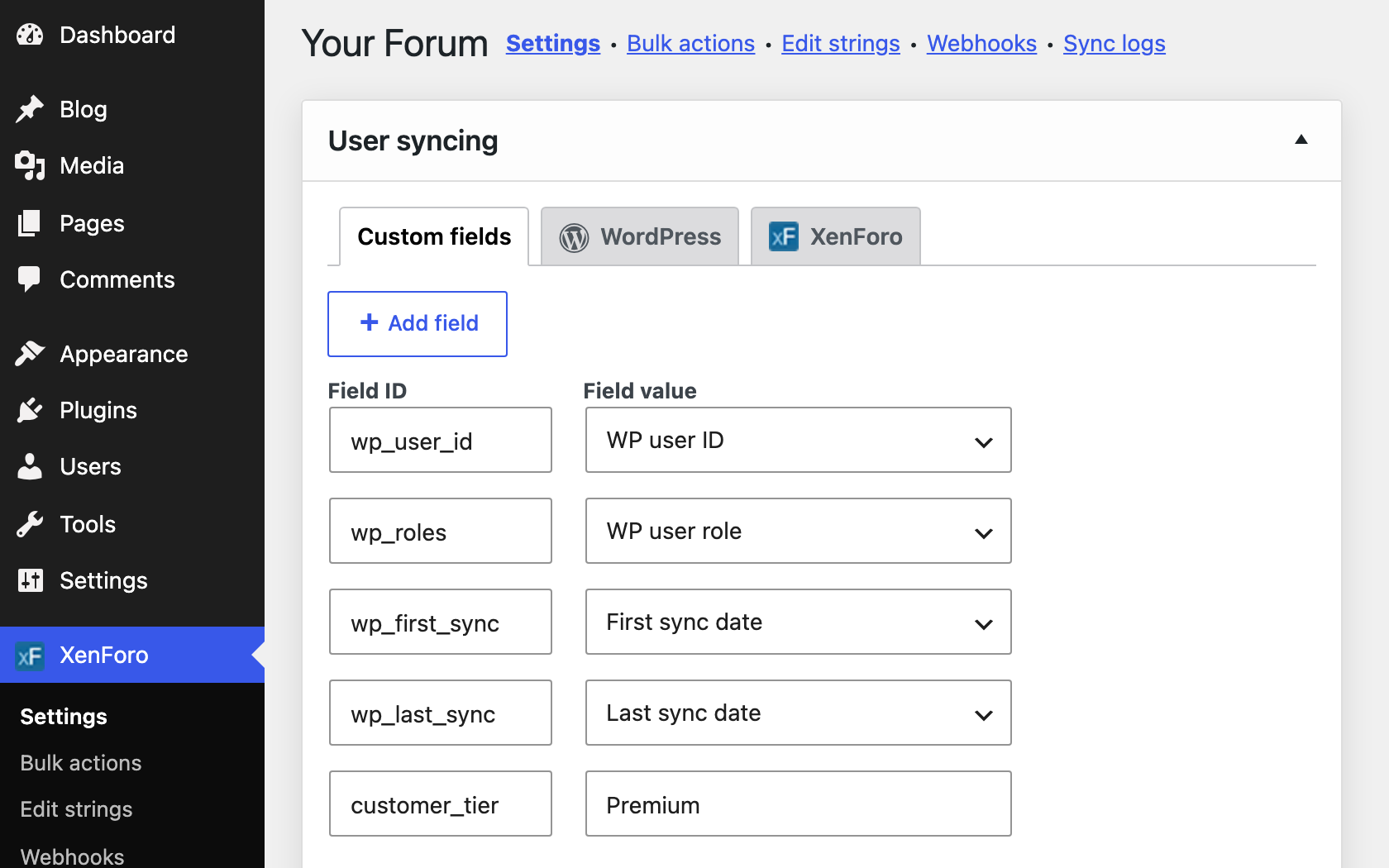Screen dimensions: 1389x868
Task: Switch to the XenForo tab
Action: point(836,236)
